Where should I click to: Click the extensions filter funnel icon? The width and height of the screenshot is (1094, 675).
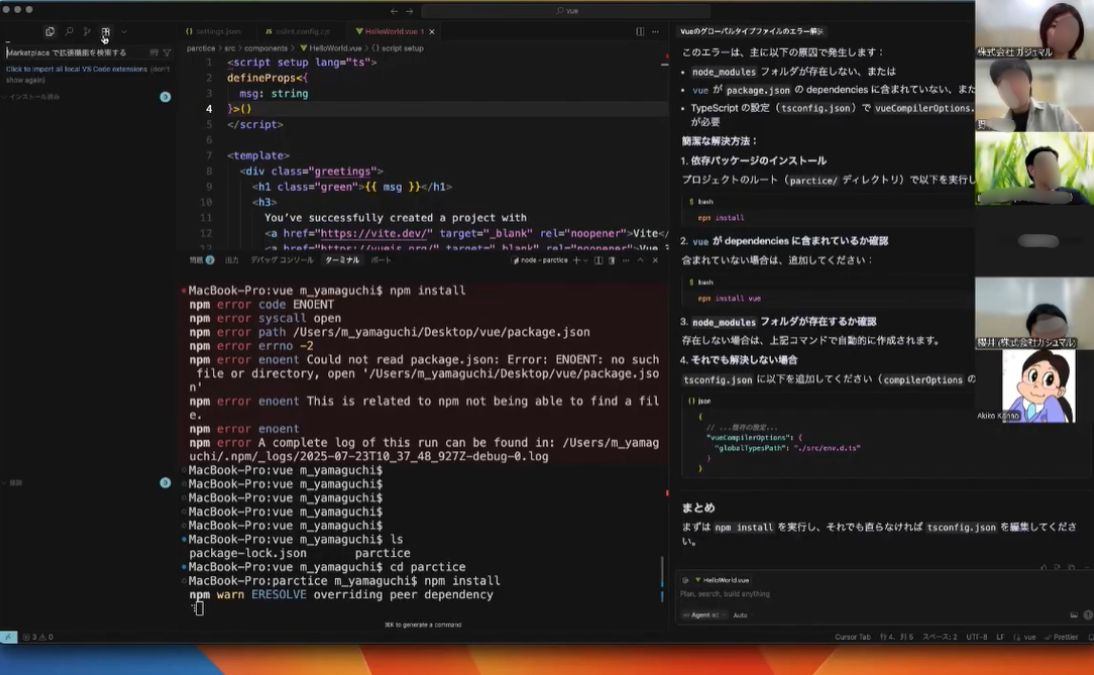[x=167, y=52]
